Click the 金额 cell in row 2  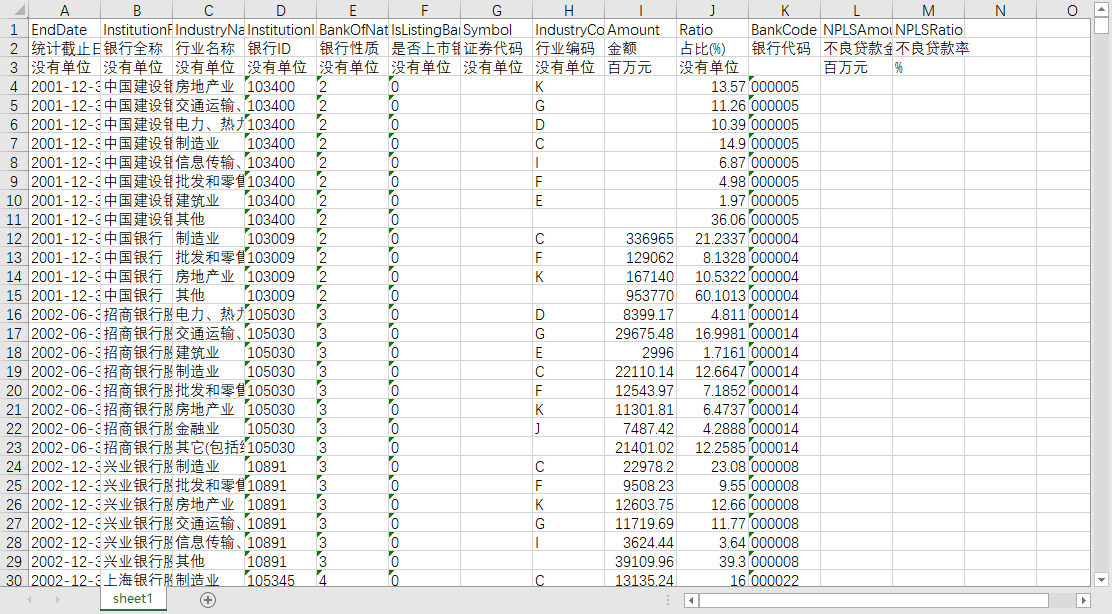(640, 49)
